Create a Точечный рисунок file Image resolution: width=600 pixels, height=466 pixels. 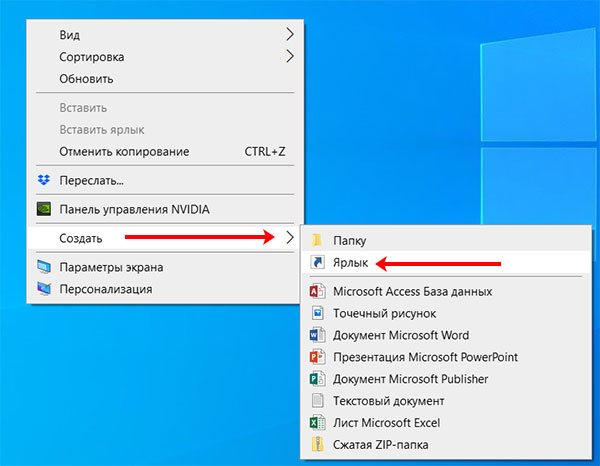[446, 313]
